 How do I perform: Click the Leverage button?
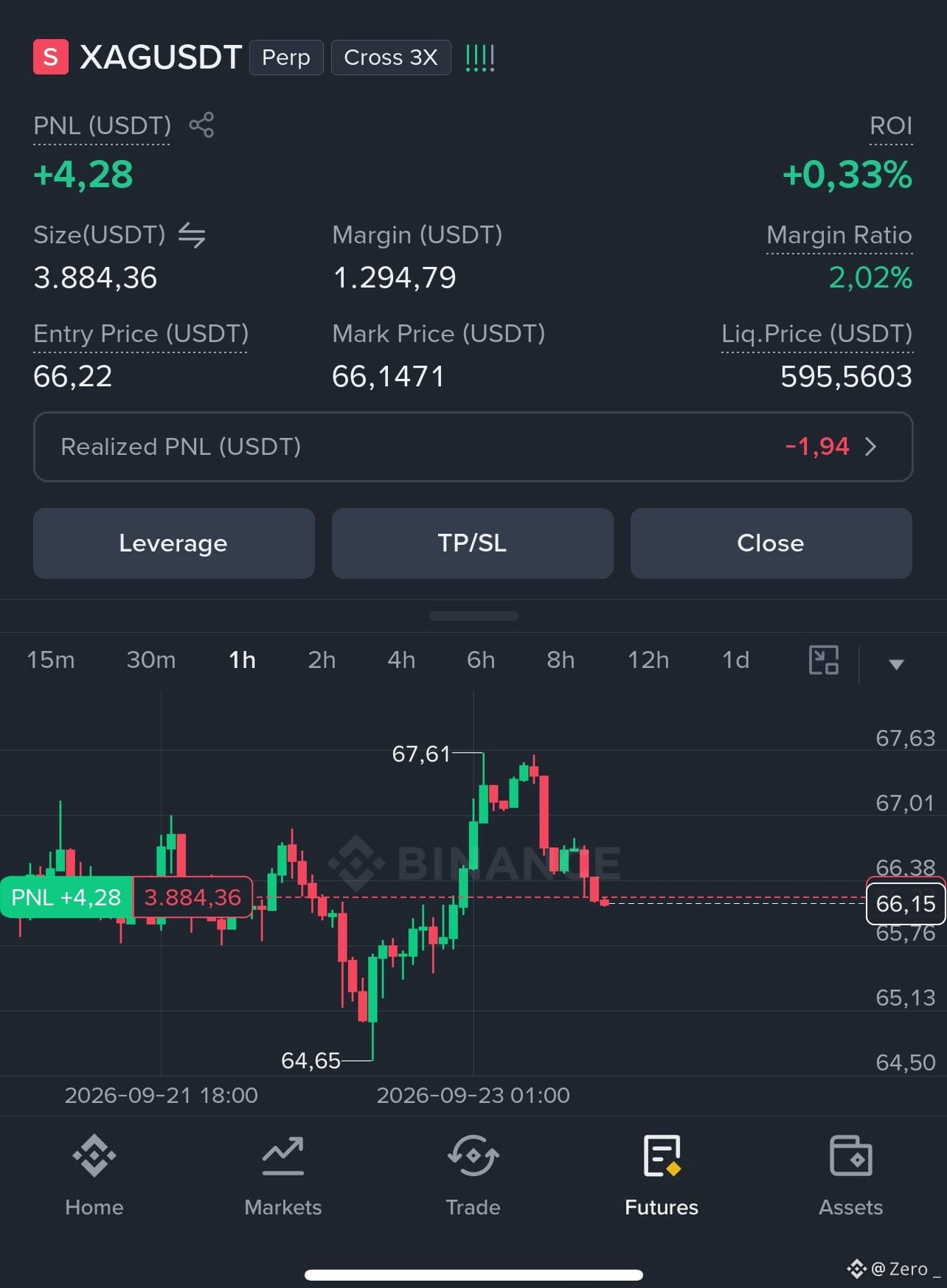(x=174, y=543)
